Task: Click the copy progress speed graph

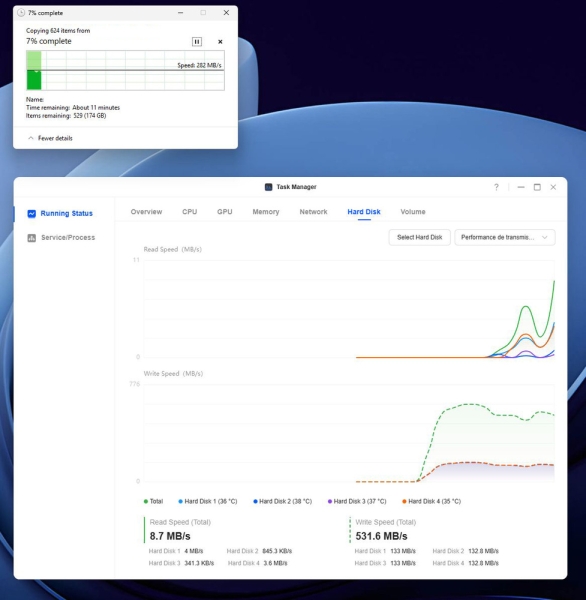Action: tap(125, 70)
